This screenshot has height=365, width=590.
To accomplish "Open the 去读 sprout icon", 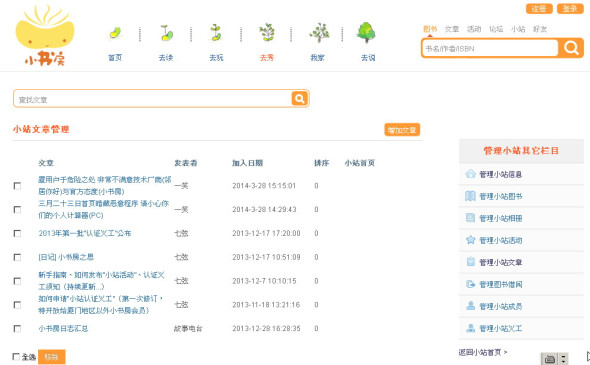I will point(166,33).
